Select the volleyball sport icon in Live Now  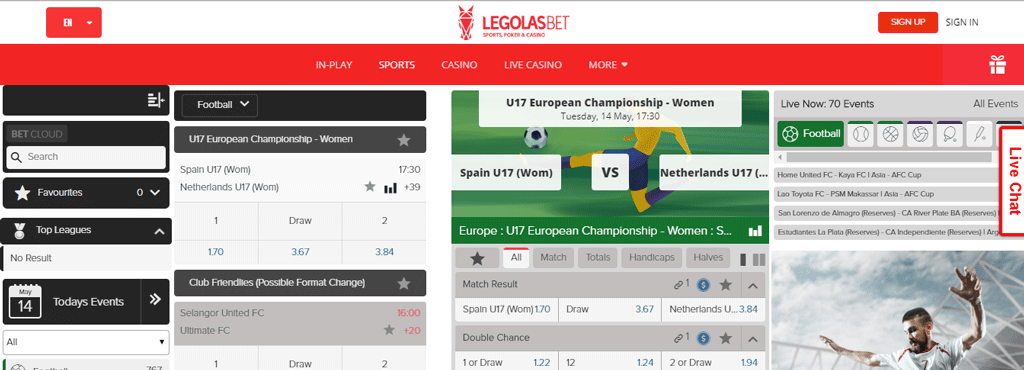919,134
